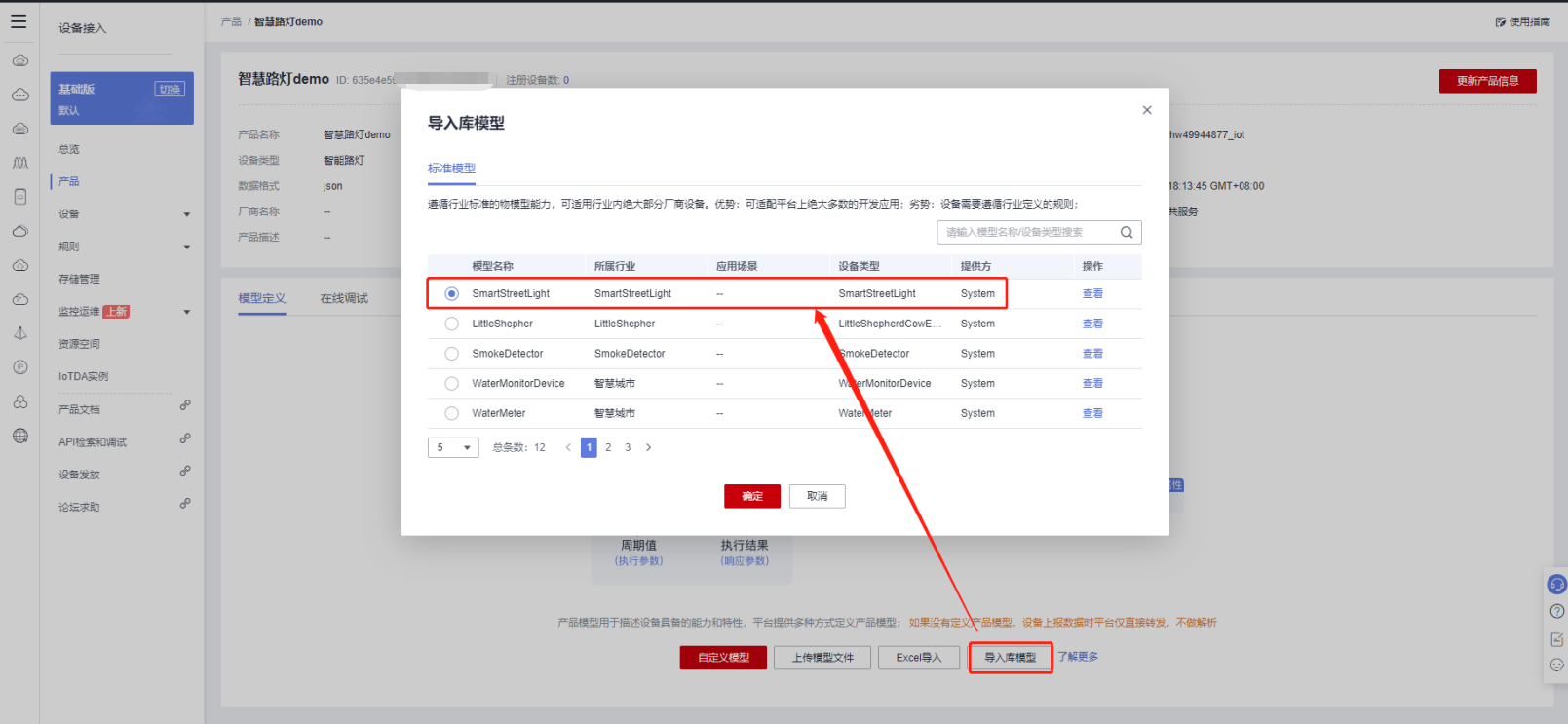Open the hamburger menu in the left rail
This screenshot has width=1568, height=724.
(19, 20)
